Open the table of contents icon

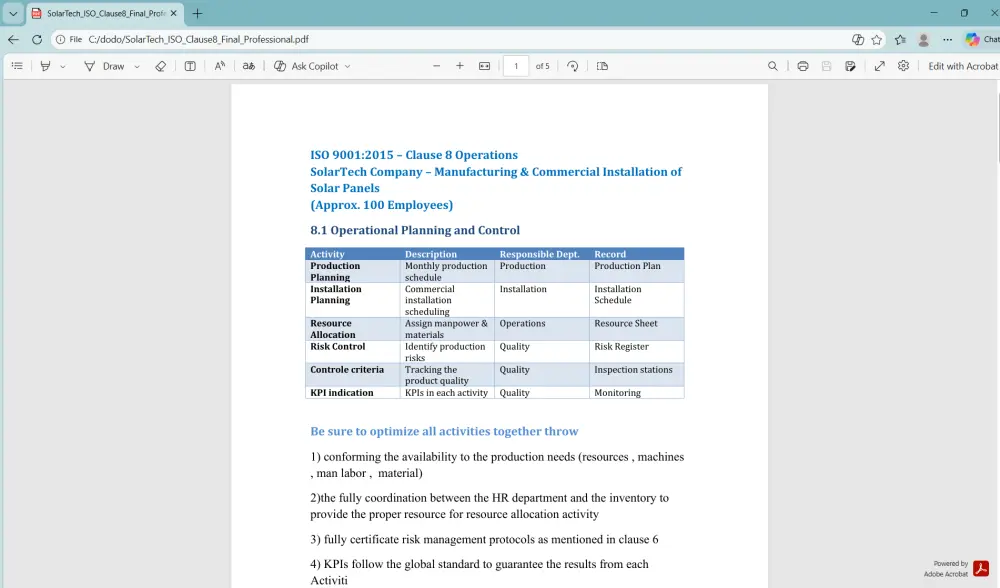17,66
